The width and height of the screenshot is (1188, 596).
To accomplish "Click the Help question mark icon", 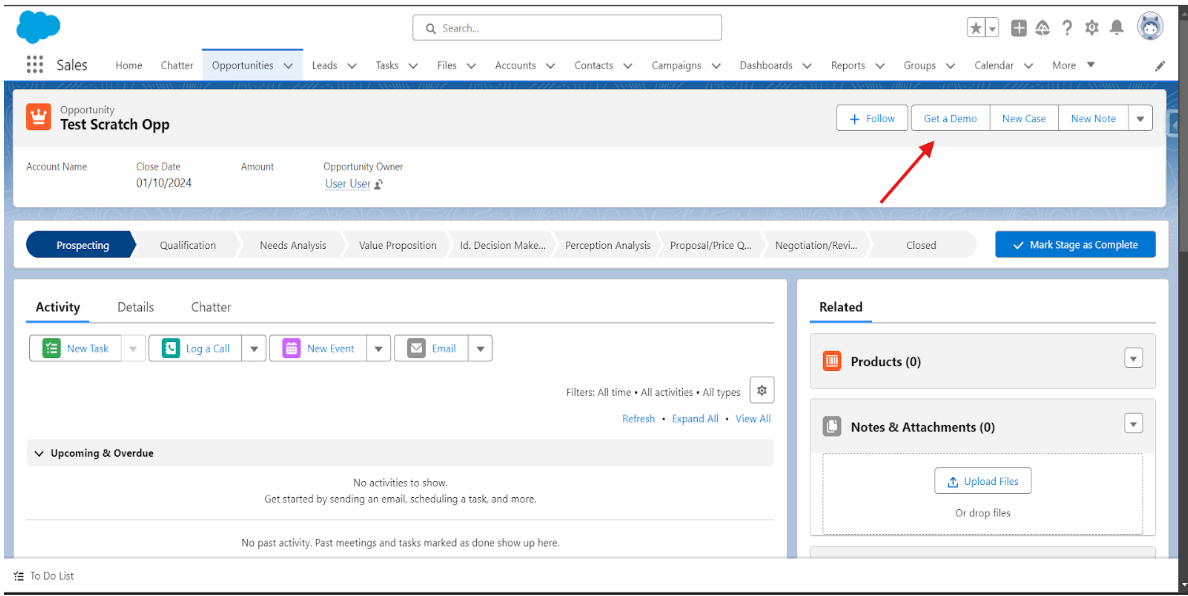I will click(1067, 28).
